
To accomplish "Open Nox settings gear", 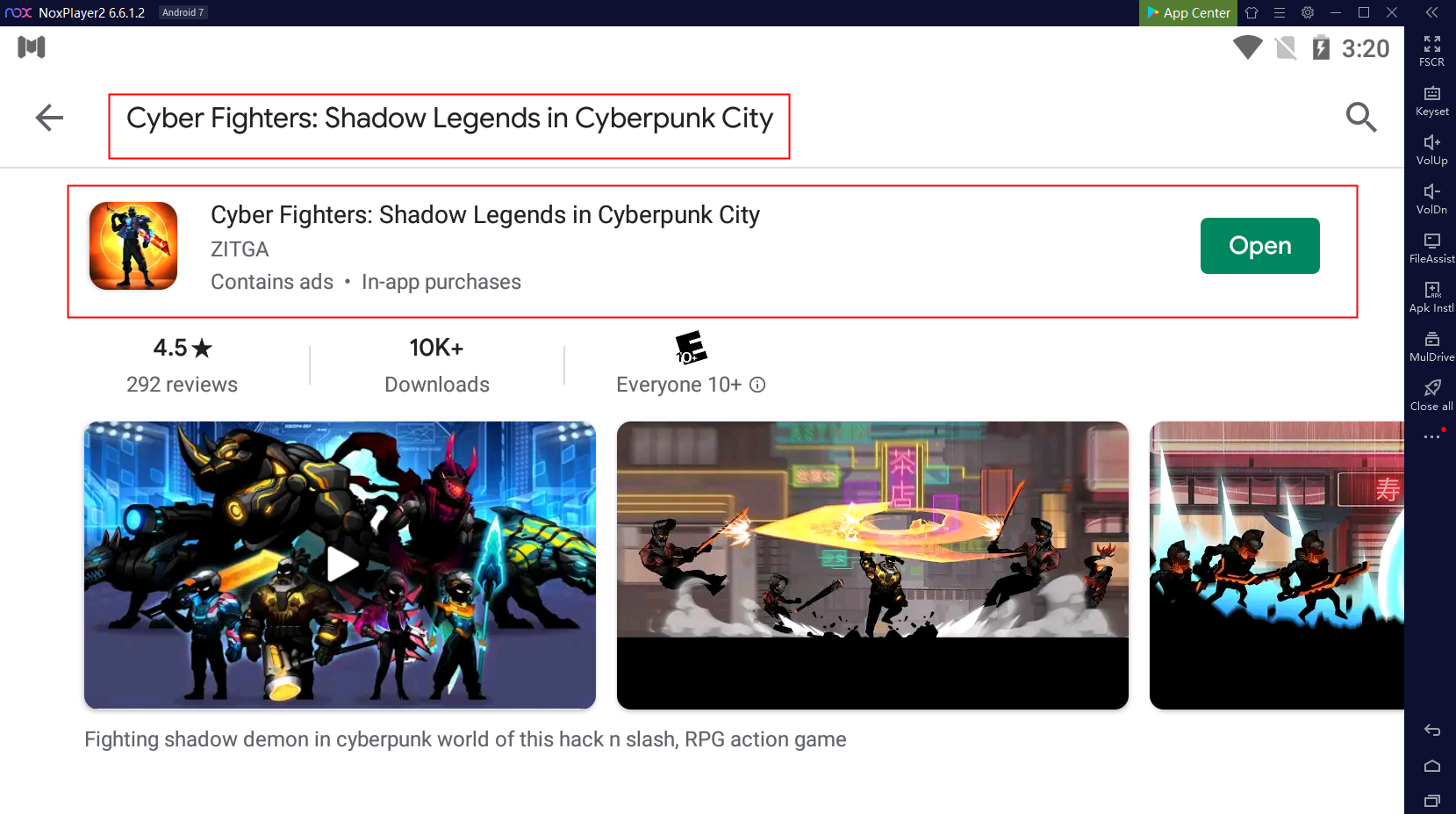I will point(1308,12).
